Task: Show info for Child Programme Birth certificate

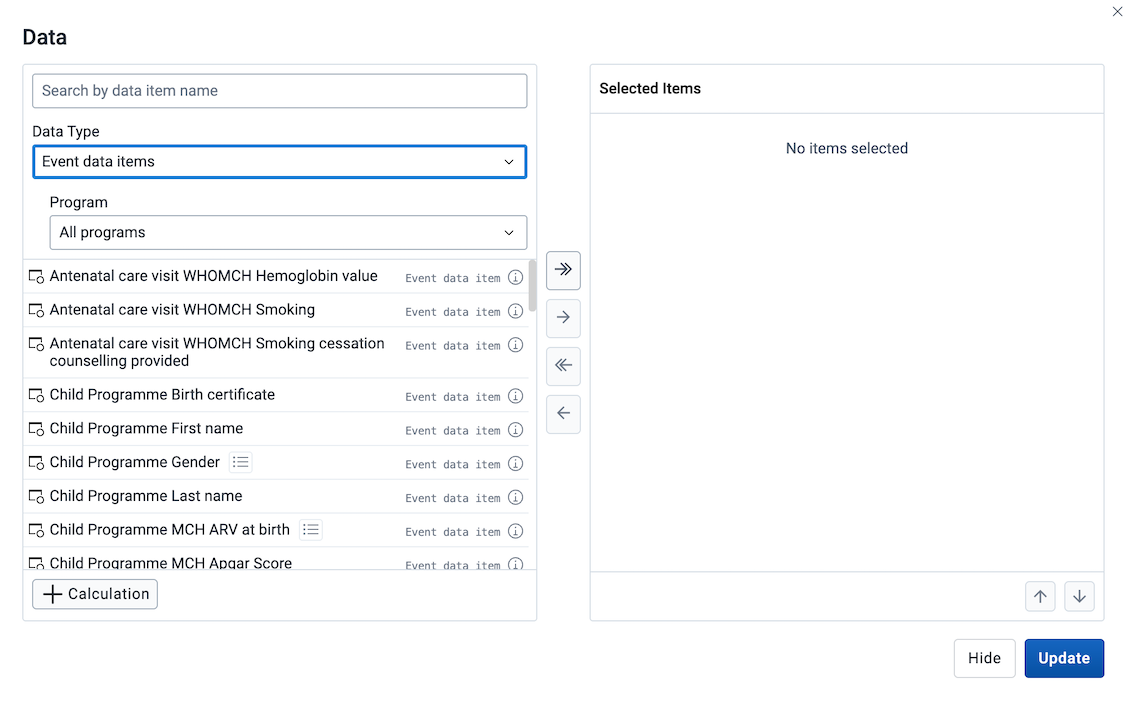Action: [515, 396]
